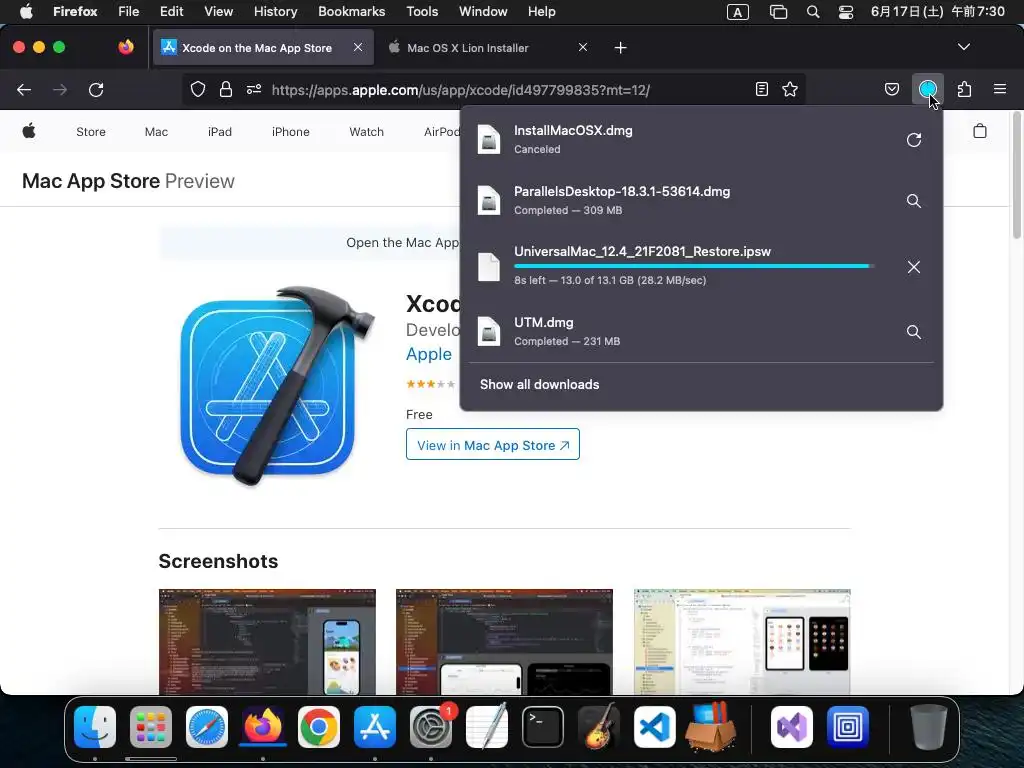Image resolution: width=1024 pixels, height=768 pixels.
Task: Click the Store link in Apple nav
Action: [x=91, y=132]
